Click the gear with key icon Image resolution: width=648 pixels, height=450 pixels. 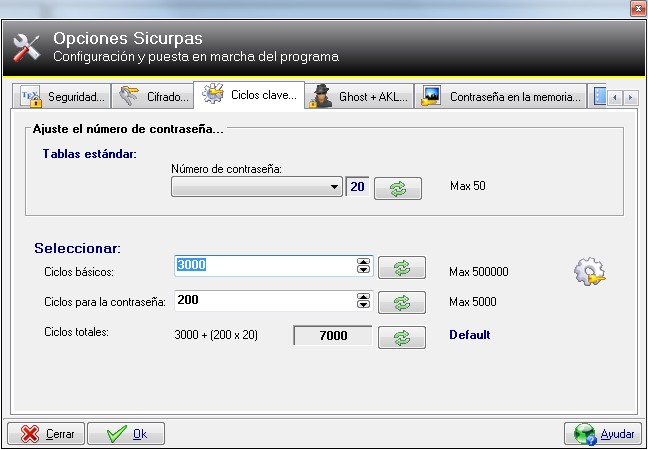(590, 271)
